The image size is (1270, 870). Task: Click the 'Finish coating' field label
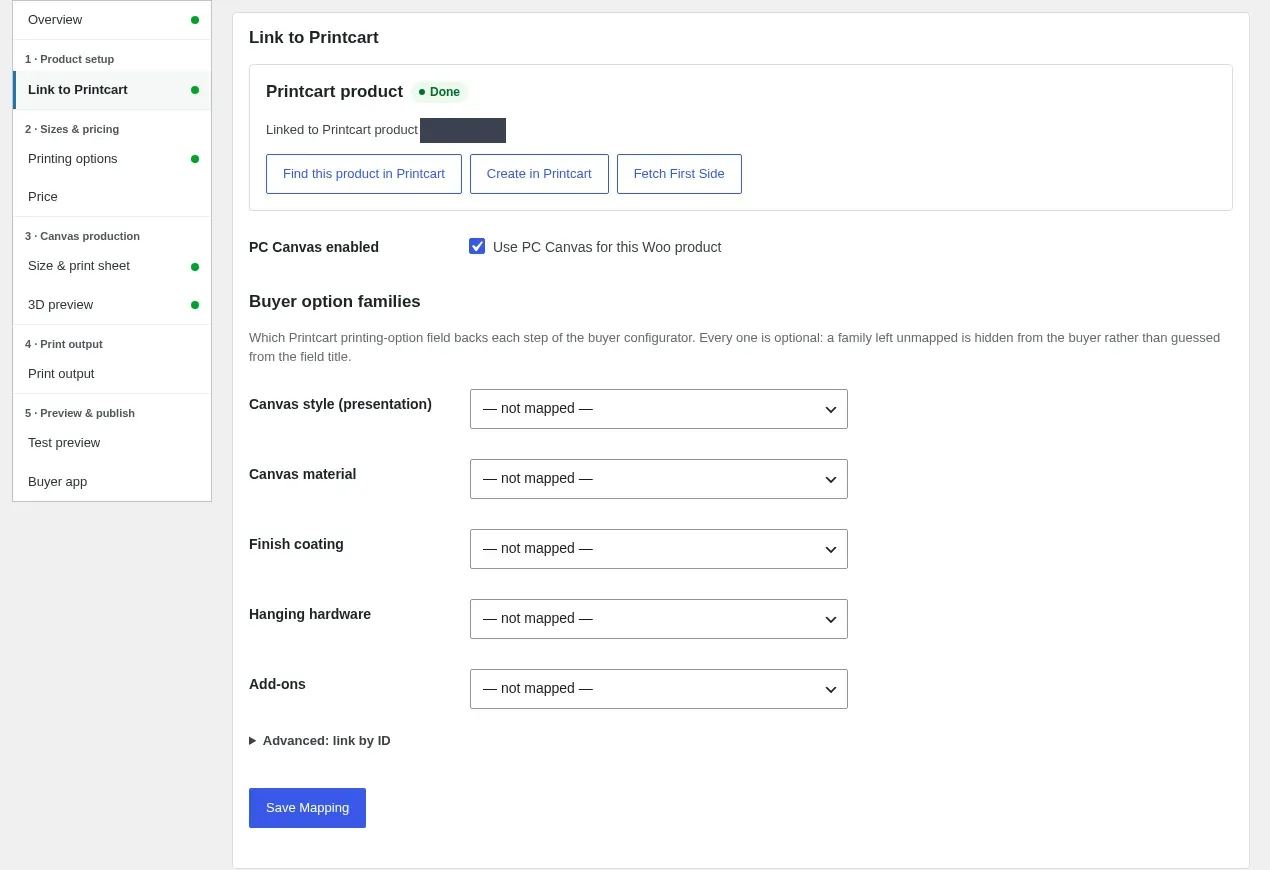pyautogui.click(x=296, y=544)
